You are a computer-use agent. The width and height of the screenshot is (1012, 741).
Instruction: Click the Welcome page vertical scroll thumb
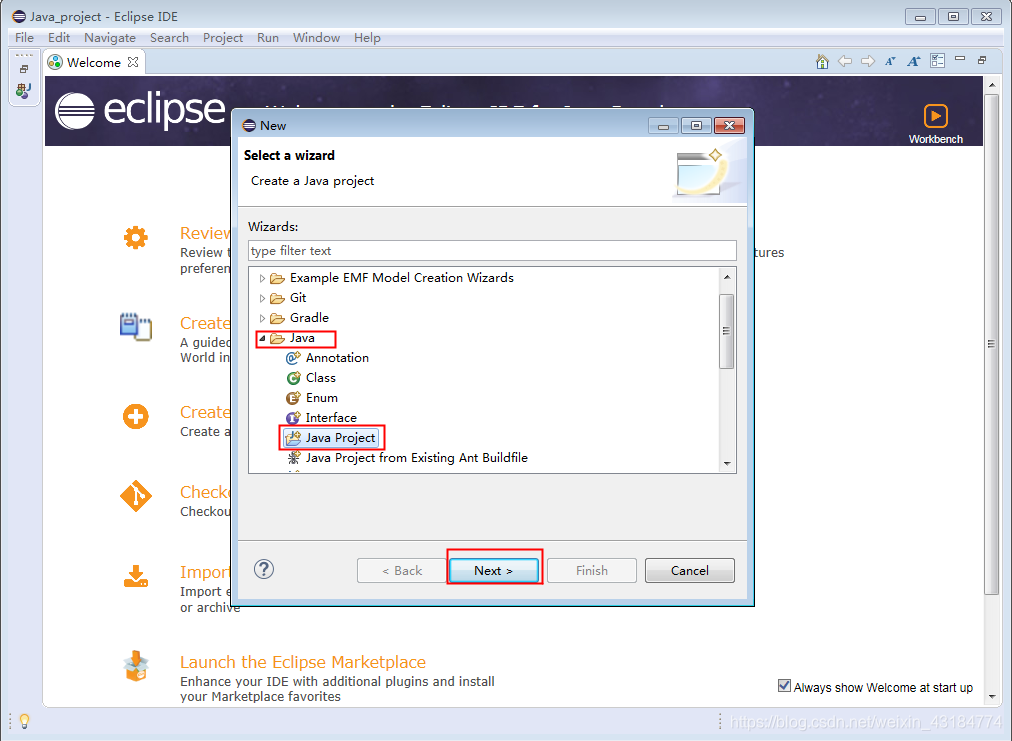pos(991,344)
